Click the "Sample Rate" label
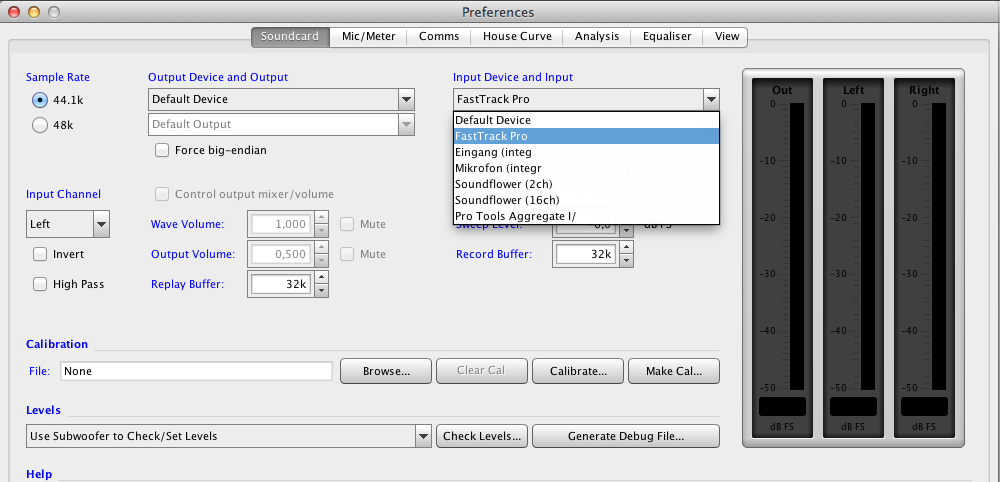The width and height of the screenshot is (1000, 482). [57, 77]
